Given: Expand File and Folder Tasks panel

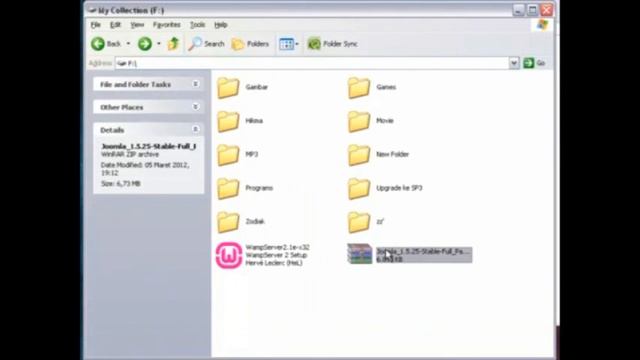Looking at the screenshot, I should [196, 84].
